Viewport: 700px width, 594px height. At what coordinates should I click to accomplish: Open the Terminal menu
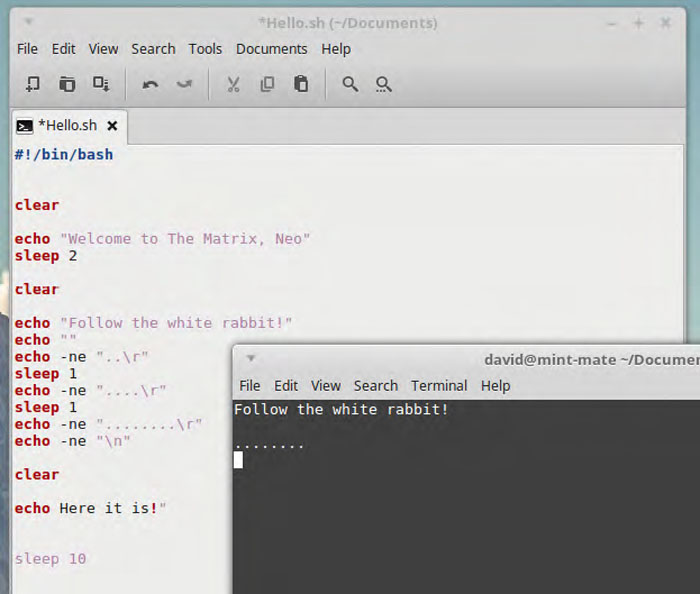tap(439, 386)
